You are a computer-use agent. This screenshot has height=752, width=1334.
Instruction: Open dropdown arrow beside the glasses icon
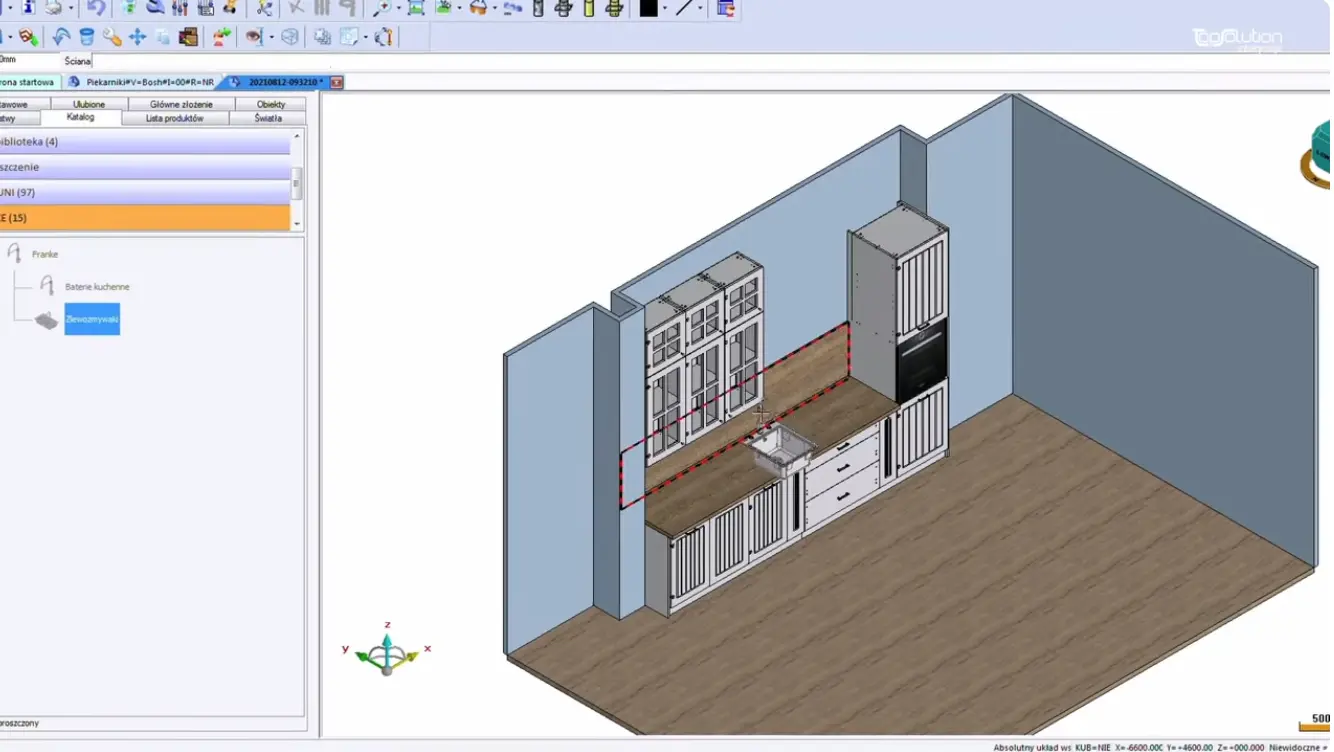click(496, 9)
